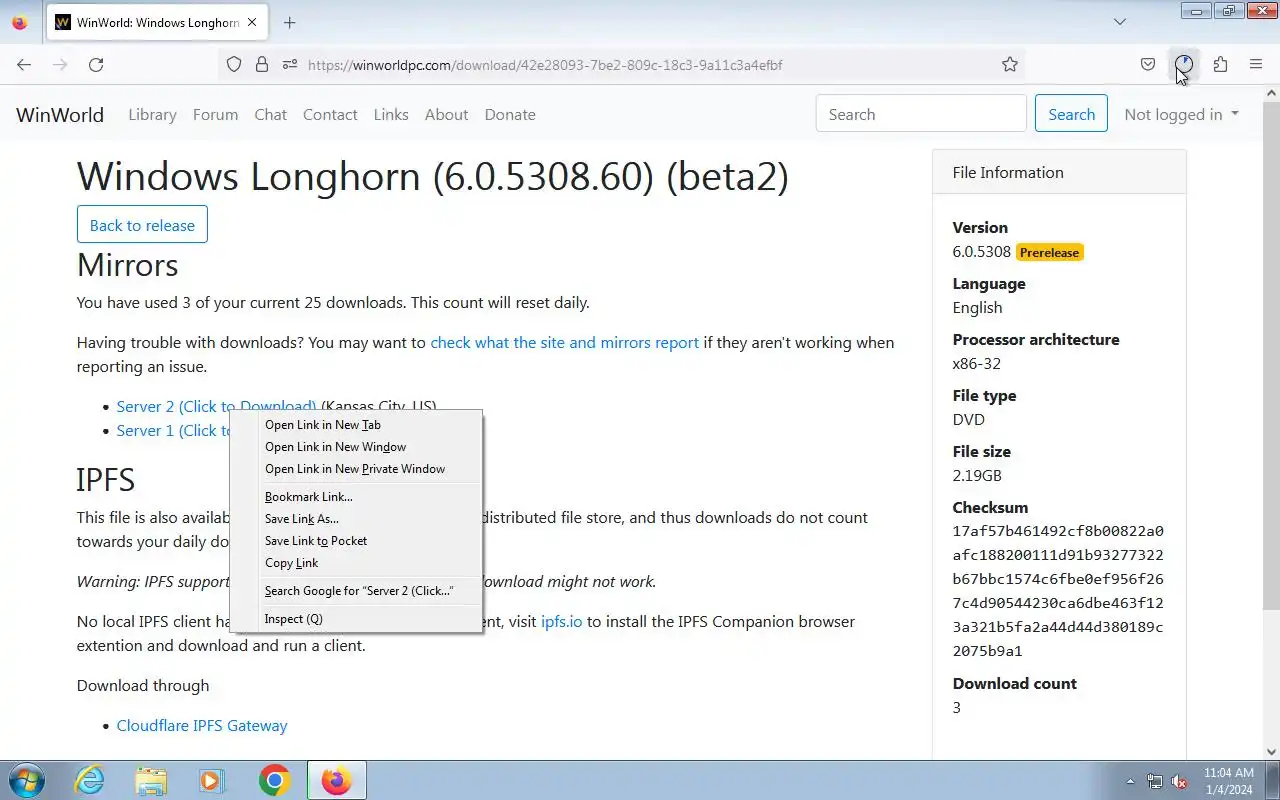The width and height of the screenshot is (1280, 800).
Task: Open Windows Media Player from taskbar
Action: [211, 781]
